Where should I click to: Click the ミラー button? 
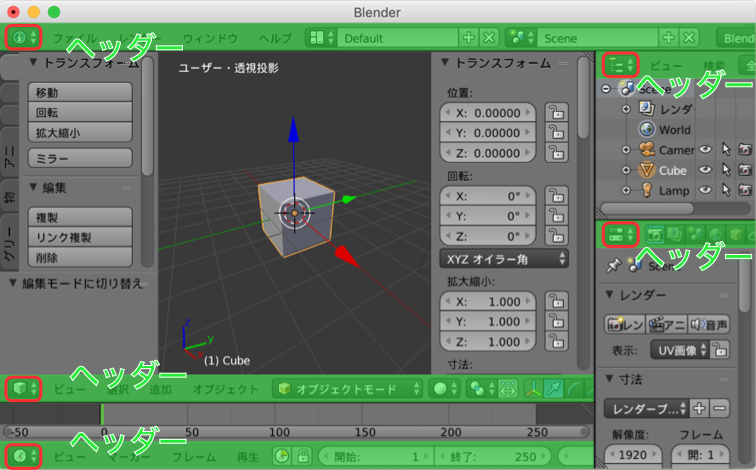click(x=81, y=157)
